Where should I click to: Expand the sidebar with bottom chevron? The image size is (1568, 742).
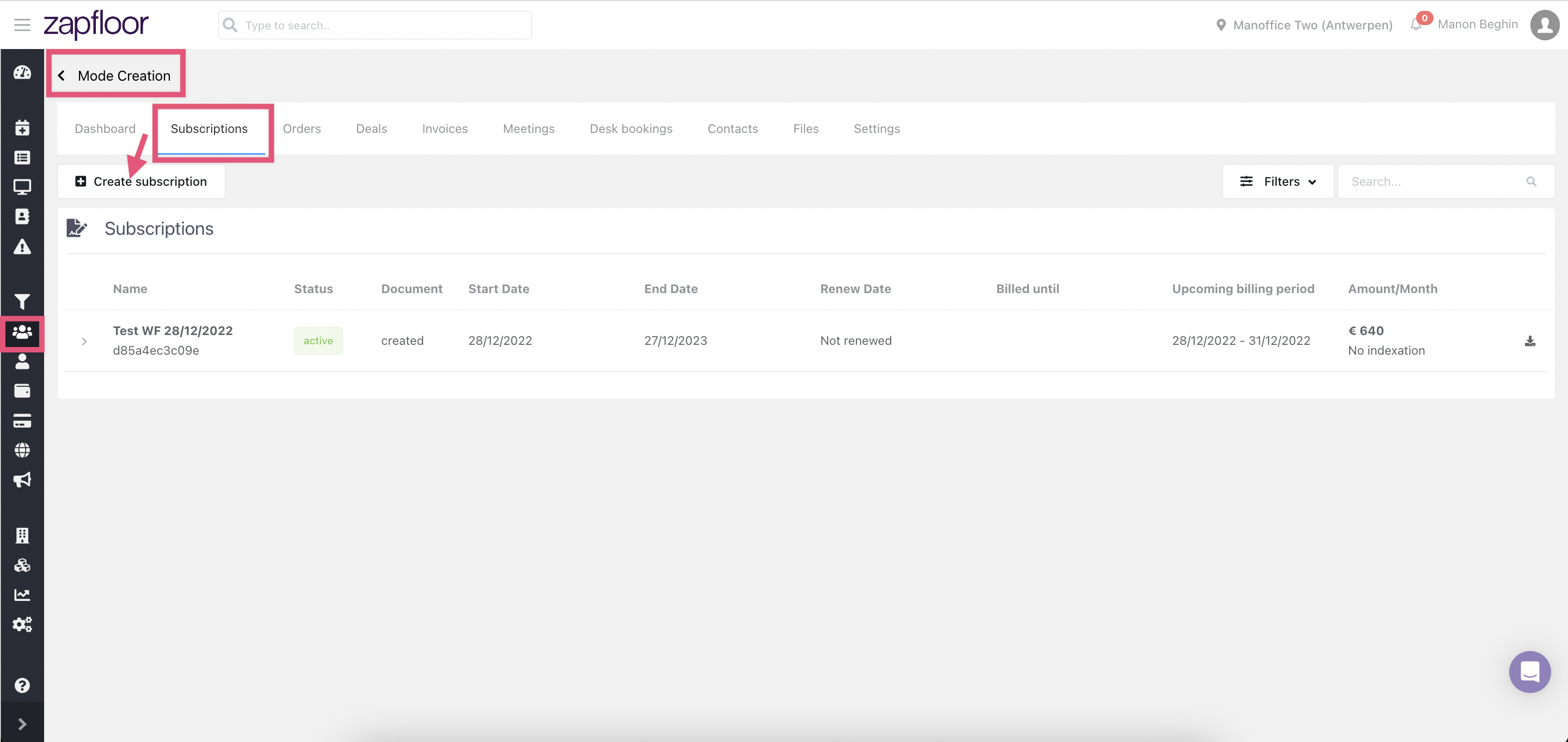(22, 723)
